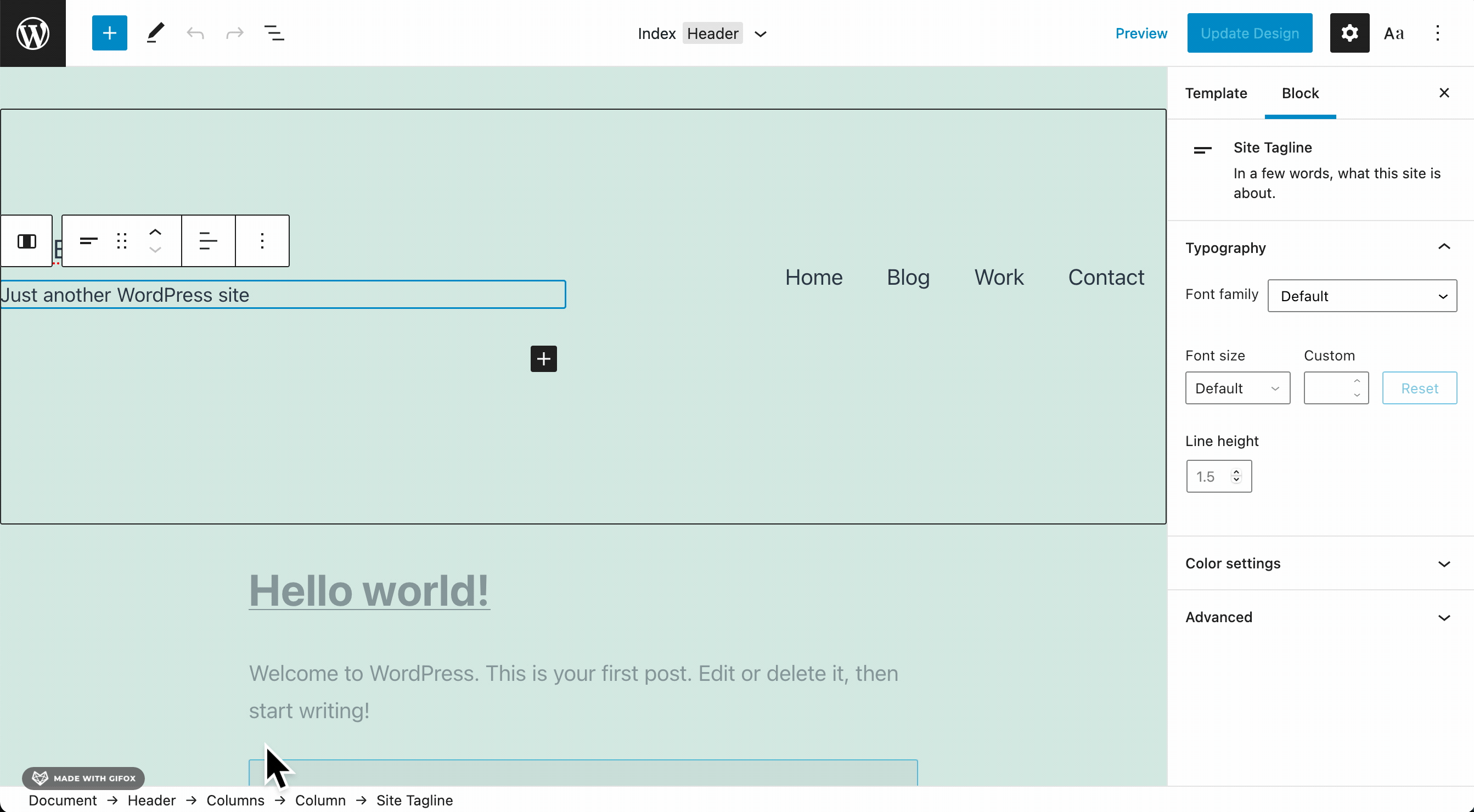
Task: Select Work navigation link
Action: point(999,278)
